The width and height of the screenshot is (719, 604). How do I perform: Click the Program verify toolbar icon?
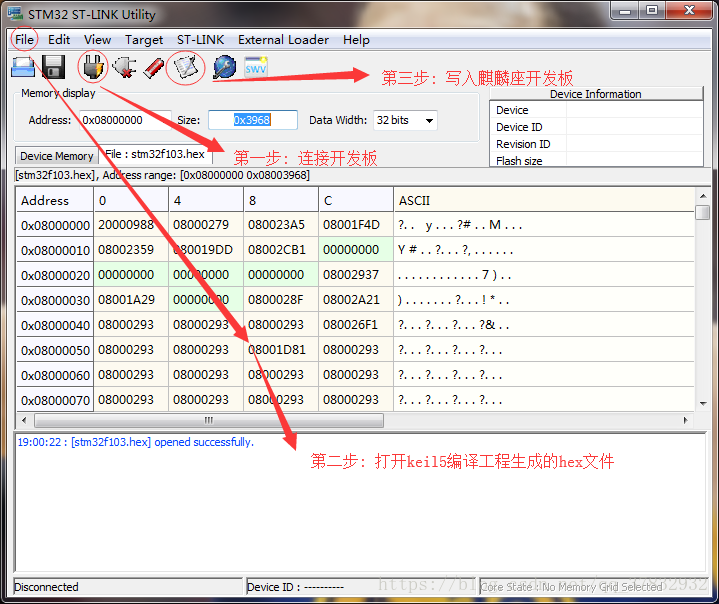(186, 67)
